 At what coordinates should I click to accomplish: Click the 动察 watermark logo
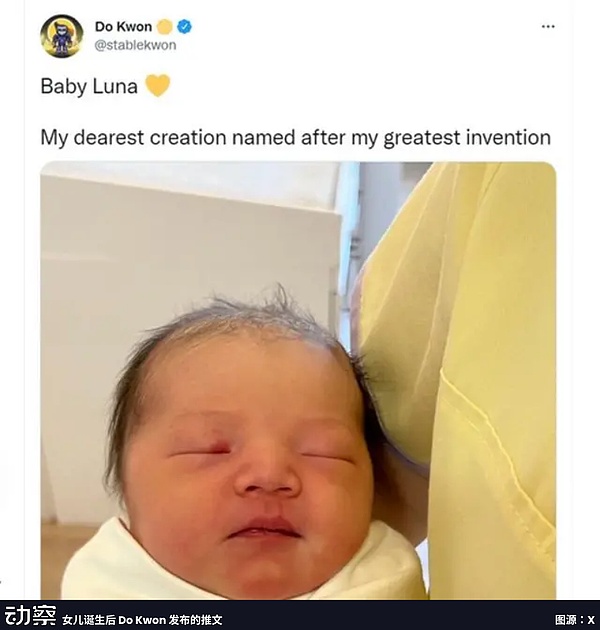click(x=31, y=616)
